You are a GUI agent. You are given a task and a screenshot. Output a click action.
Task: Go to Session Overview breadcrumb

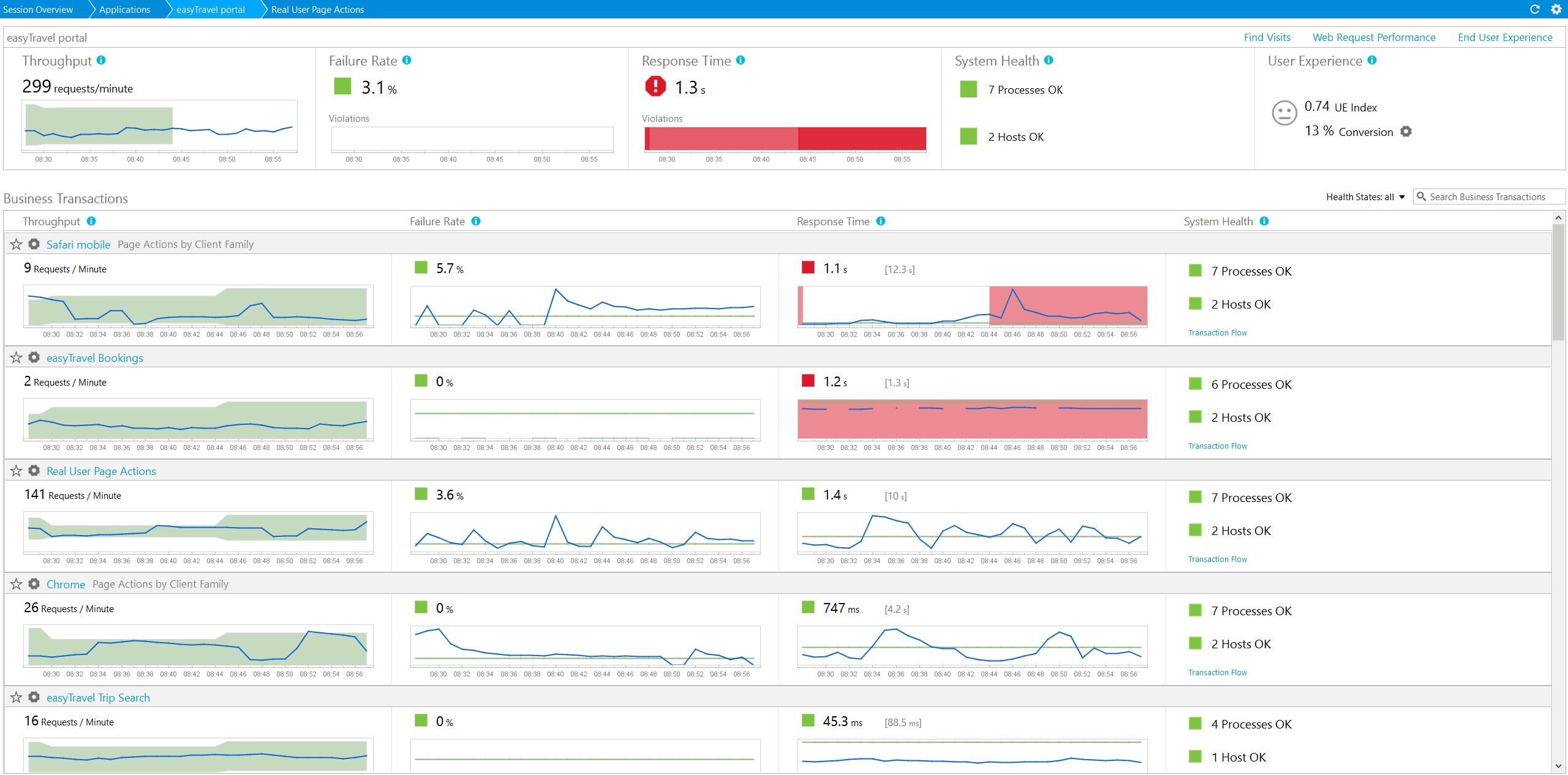(x=38, y=9)
